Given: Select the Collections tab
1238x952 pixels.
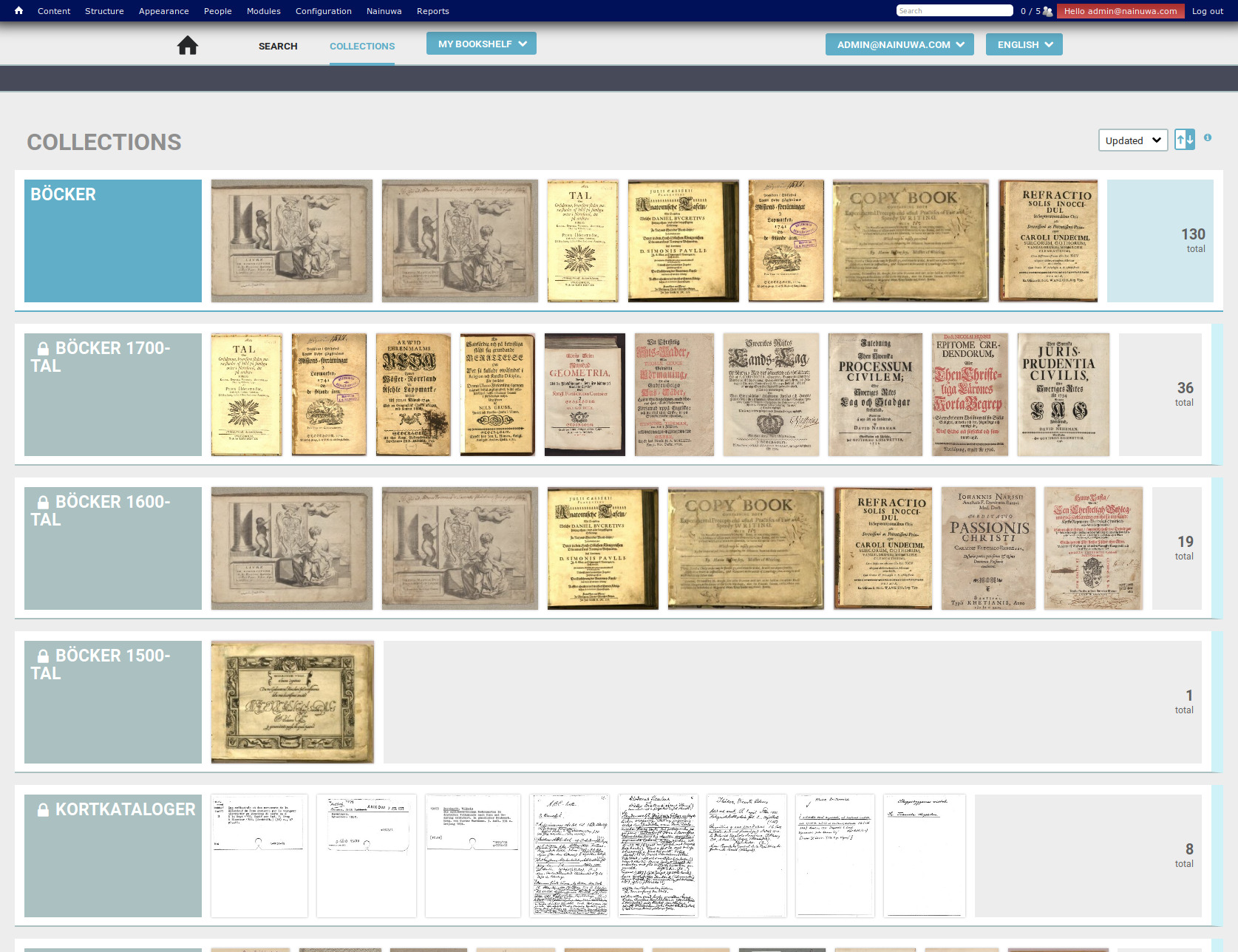Looking at the screenshot, I should (x=362, y=46).
